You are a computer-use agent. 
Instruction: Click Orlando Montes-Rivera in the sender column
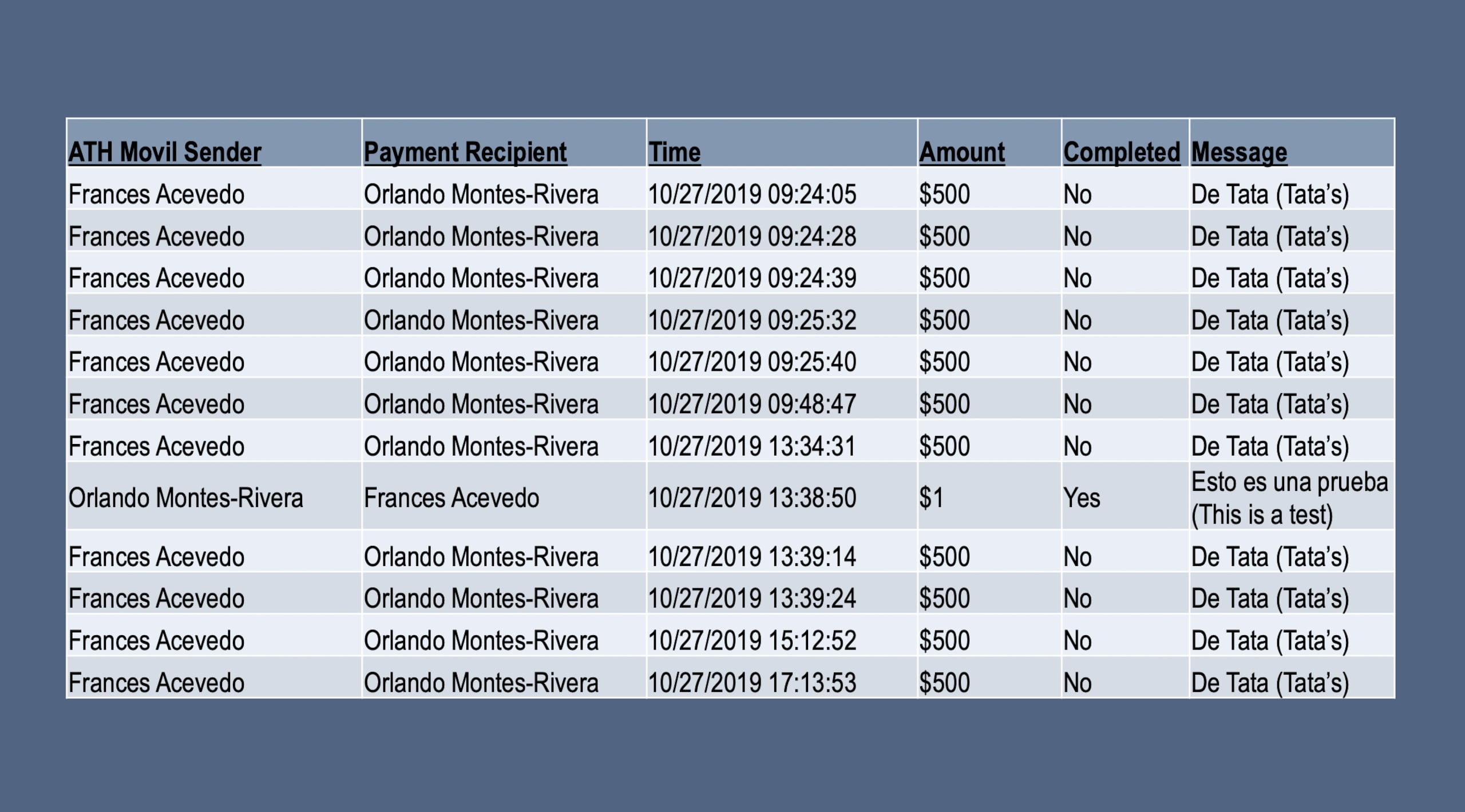coord(186,498)
